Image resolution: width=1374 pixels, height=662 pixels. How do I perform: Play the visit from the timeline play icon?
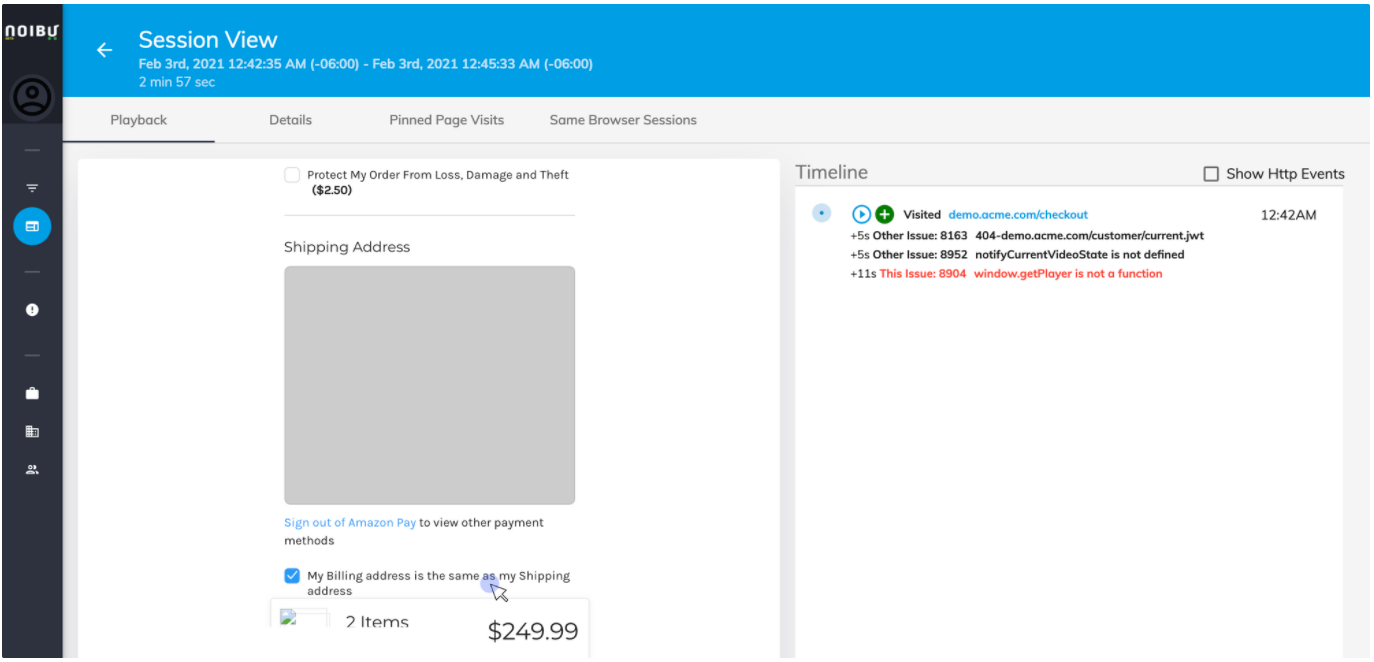[861, 214]
